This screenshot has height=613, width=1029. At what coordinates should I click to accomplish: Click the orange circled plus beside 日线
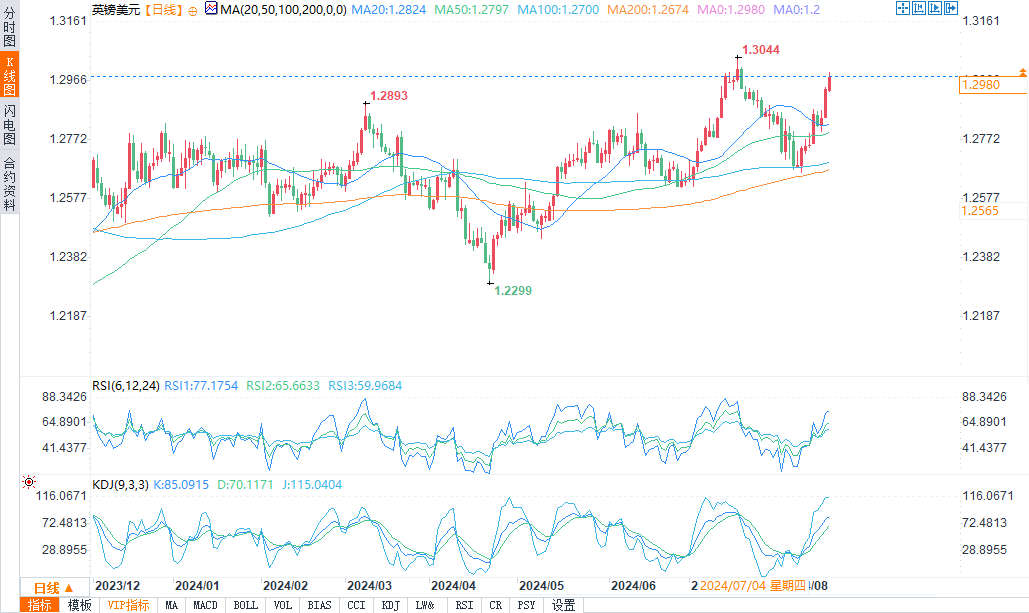tap(192, 11)
